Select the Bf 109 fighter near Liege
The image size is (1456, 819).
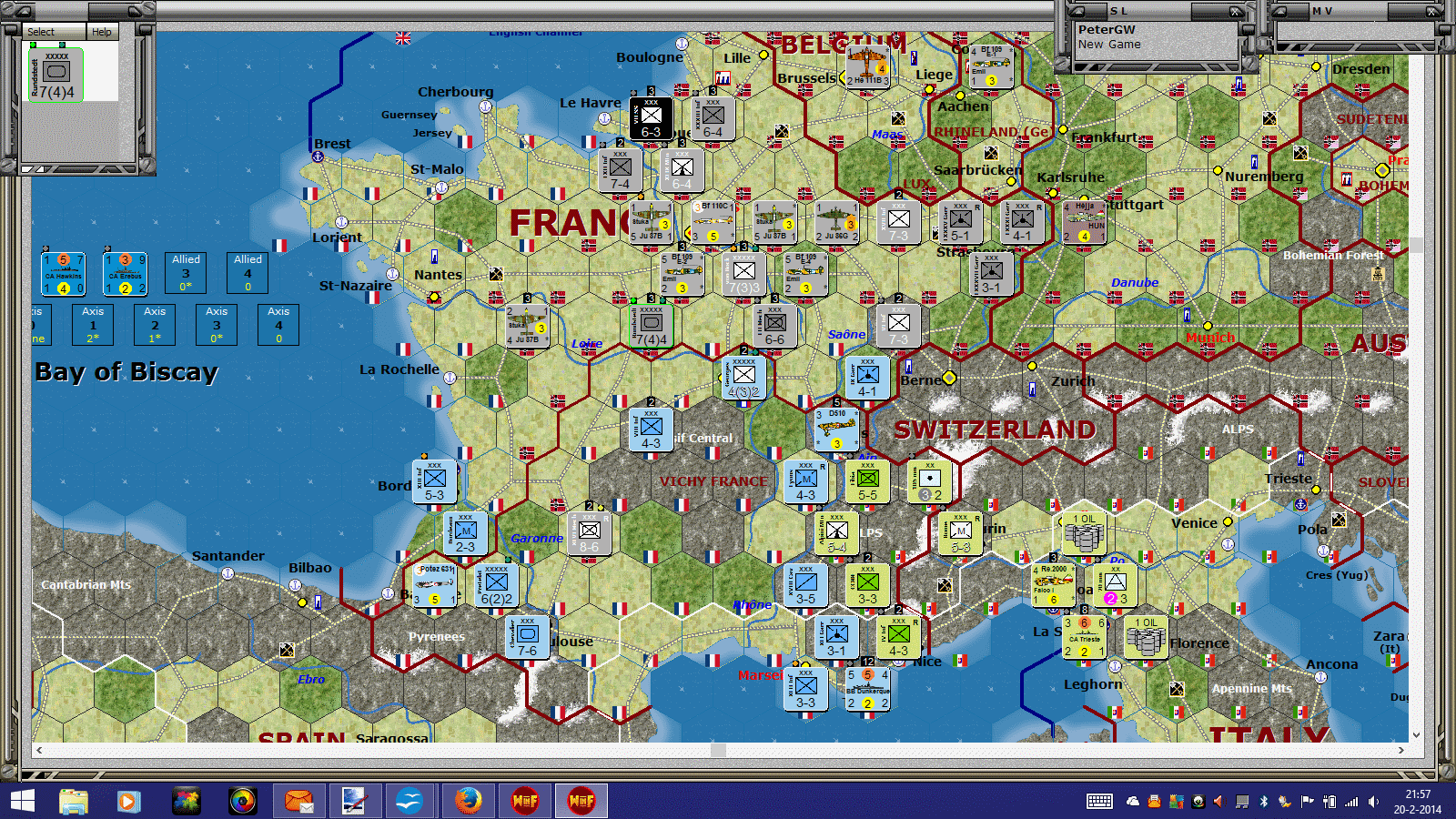[x=992, y=66]
